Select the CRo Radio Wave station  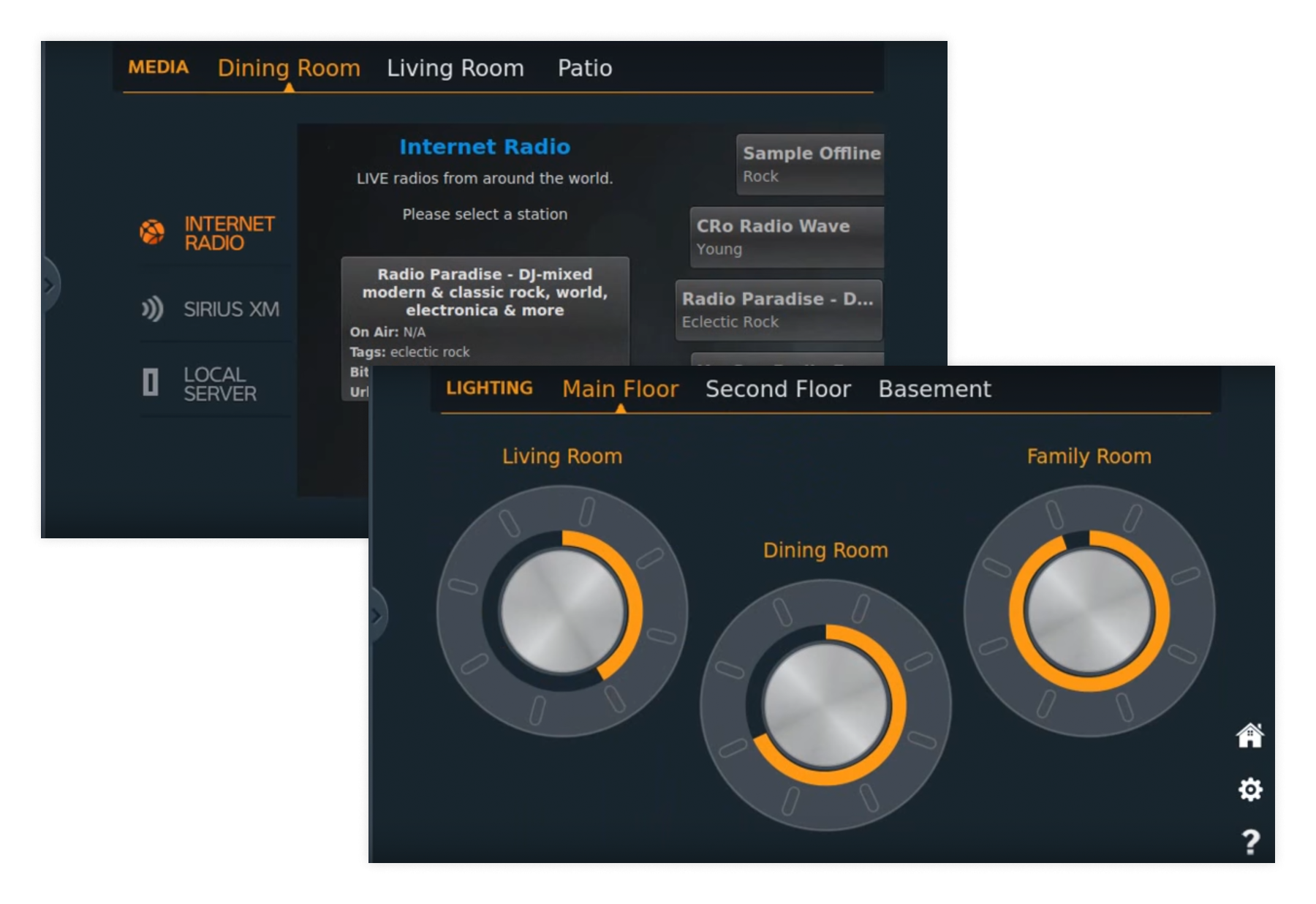pos(787,237)
